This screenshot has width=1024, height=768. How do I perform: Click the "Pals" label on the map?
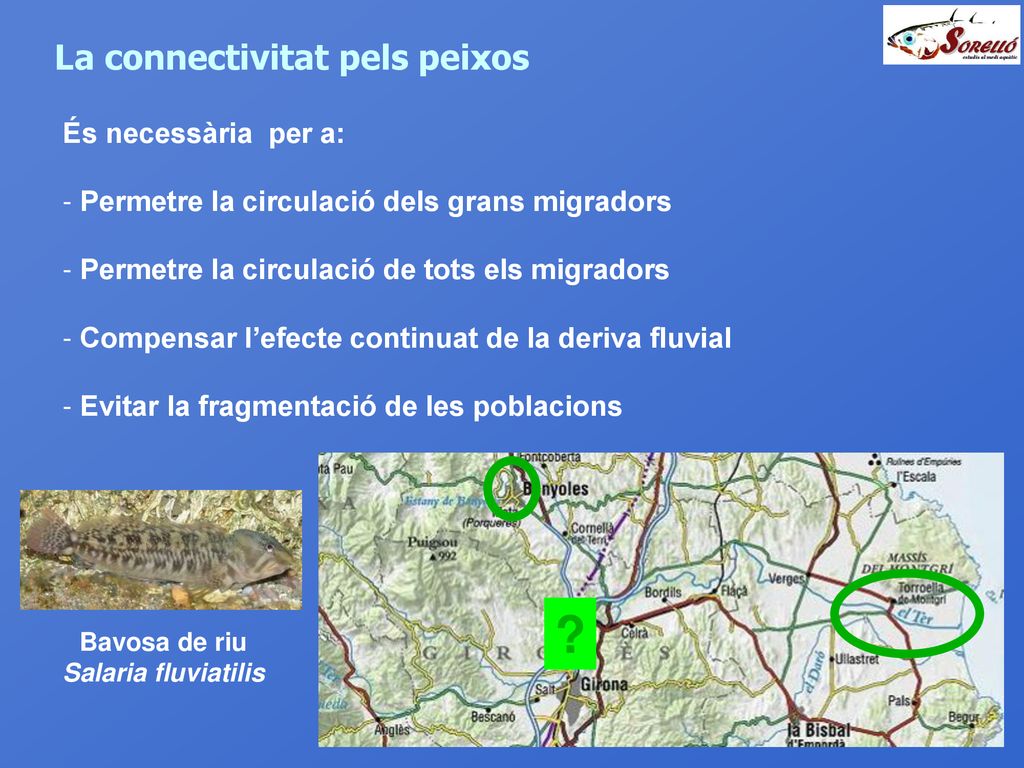point(899,700)
